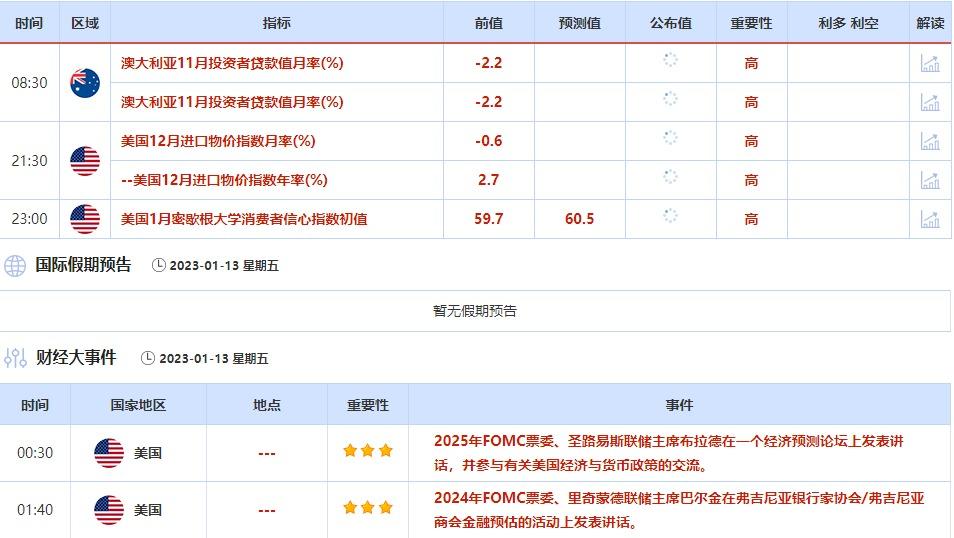Click the 解读 column header
Viewport: 954px width, 538px height.
930,23
